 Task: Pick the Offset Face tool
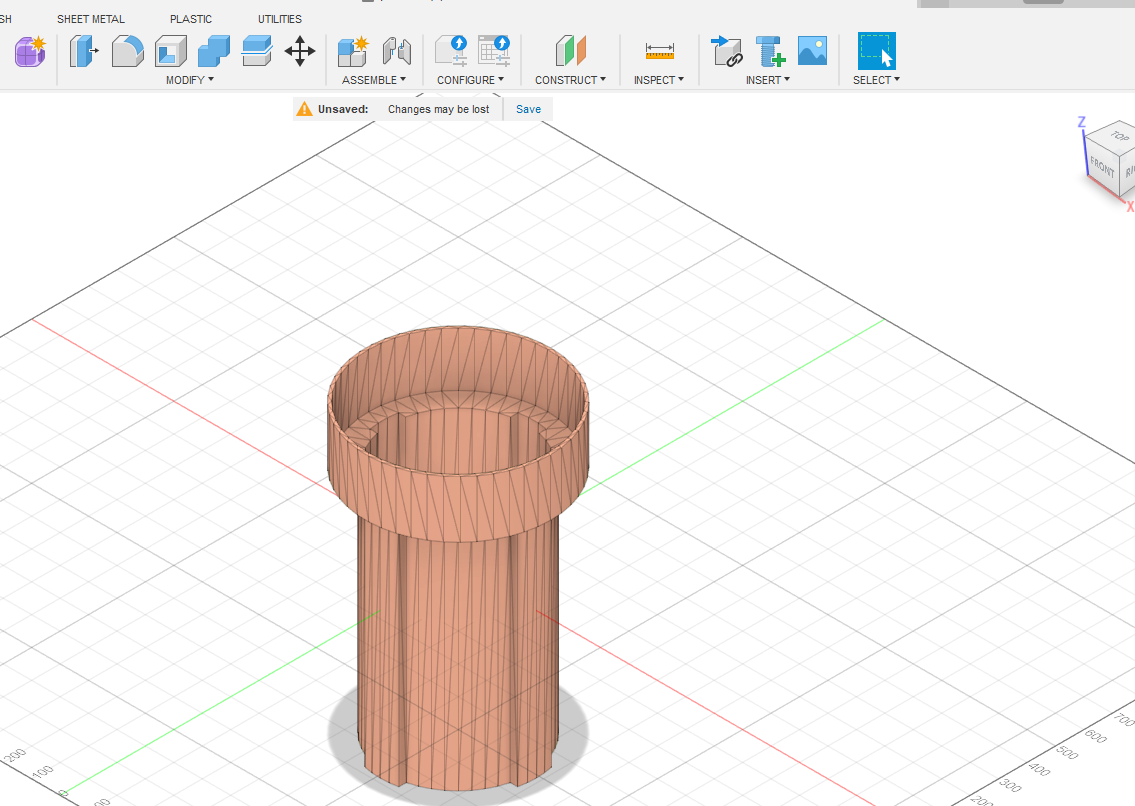point(257,51)
